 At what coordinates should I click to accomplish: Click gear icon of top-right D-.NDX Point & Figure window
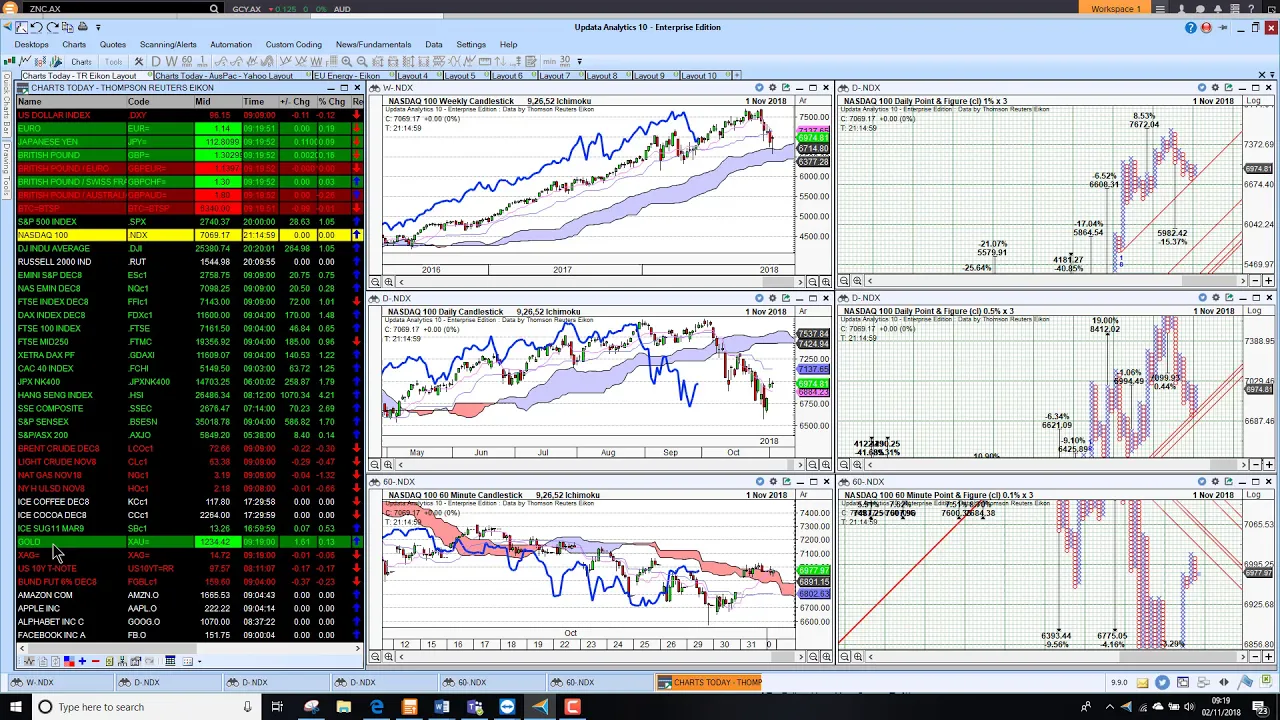[1215, 88]
